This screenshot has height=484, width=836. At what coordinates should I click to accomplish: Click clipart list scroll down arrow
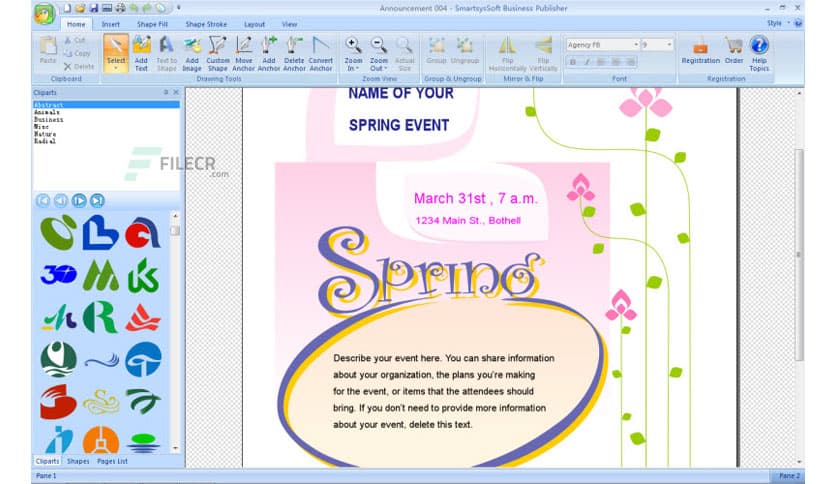[175, 448]
